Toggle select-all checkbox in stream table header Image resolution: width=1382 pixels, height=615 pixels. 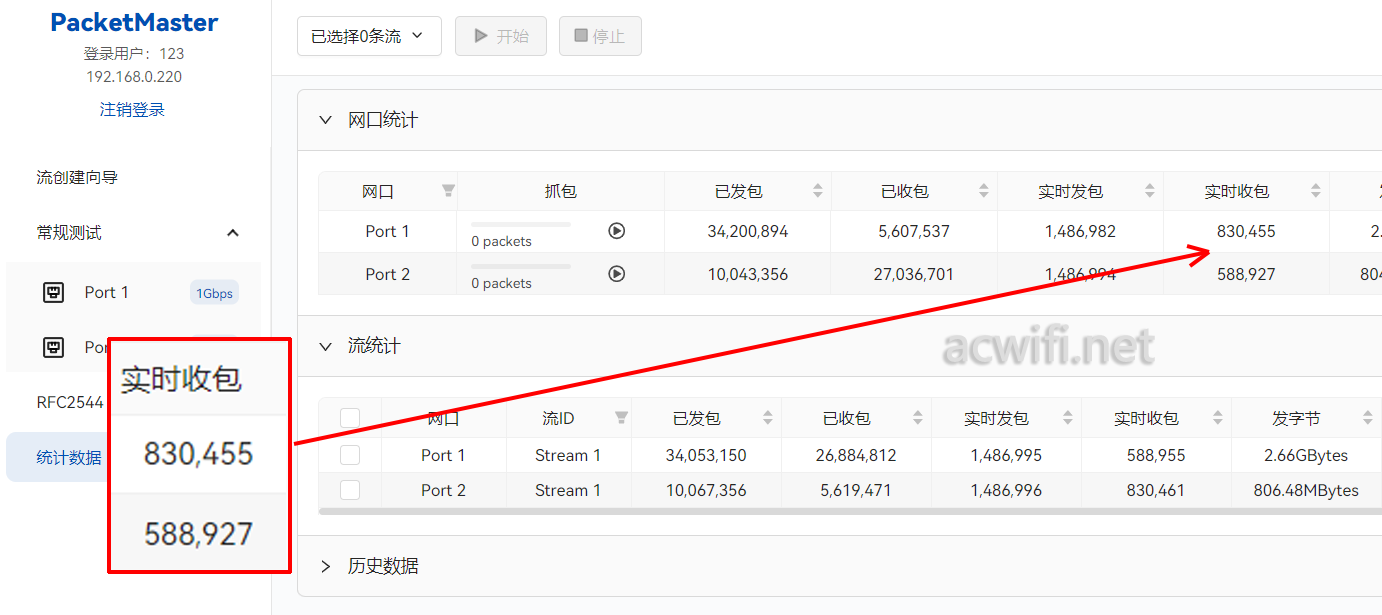pos(350,418)
